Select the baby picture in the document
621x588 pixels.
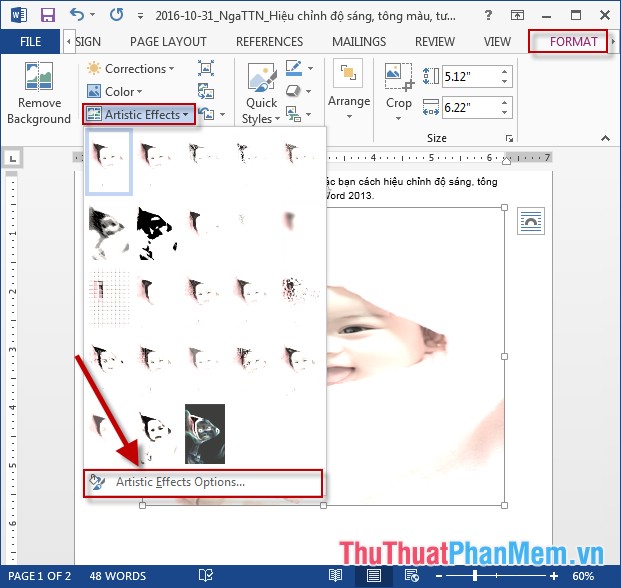[414, 356]
